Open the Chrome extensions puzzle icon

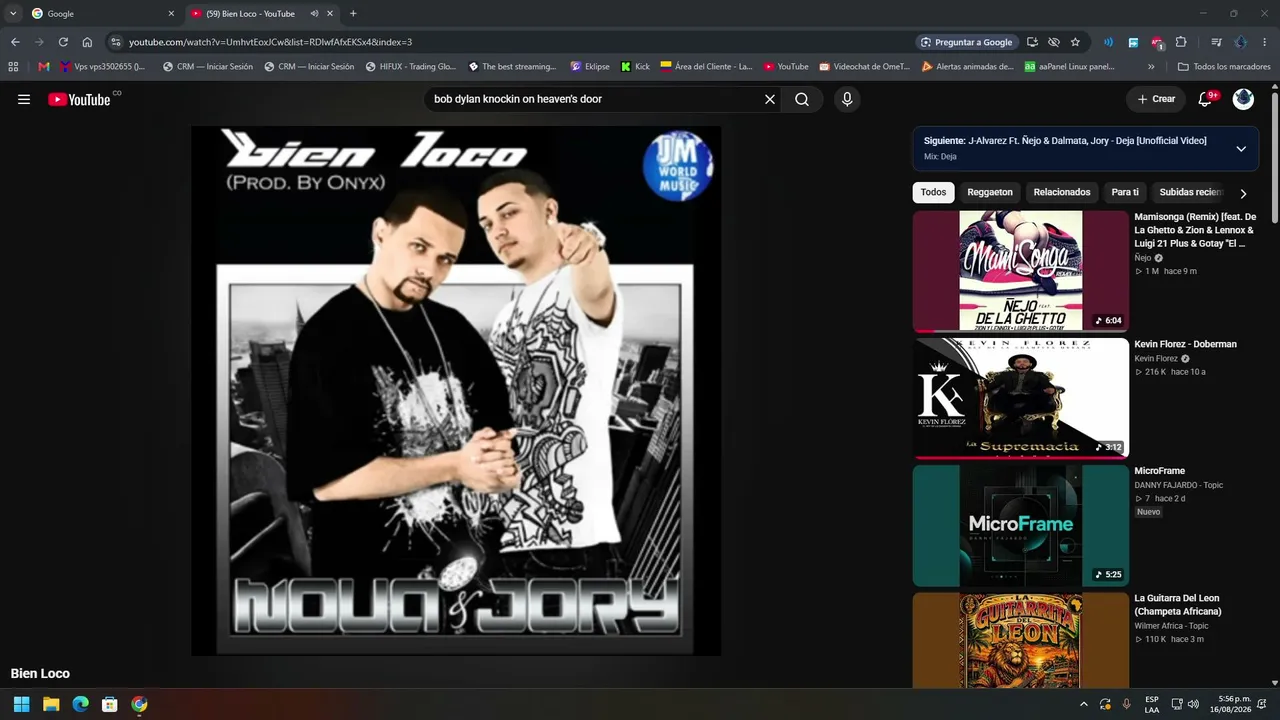tap(1181, 42)
